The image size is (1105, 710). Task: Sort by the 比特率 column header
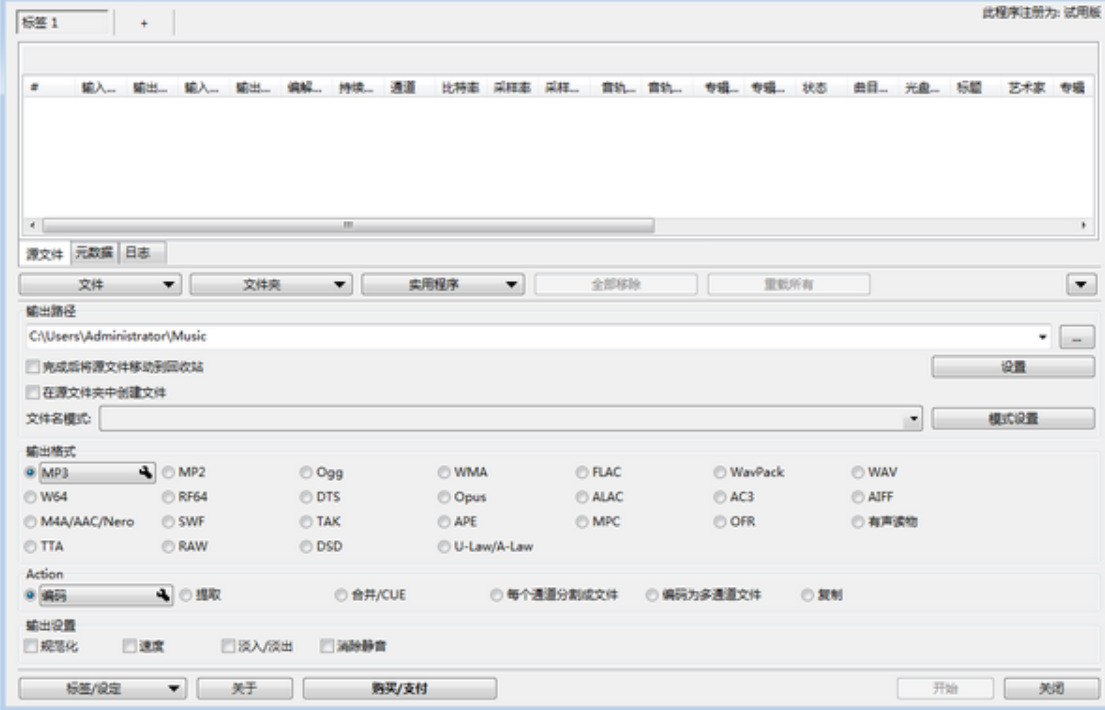[460, 87]
